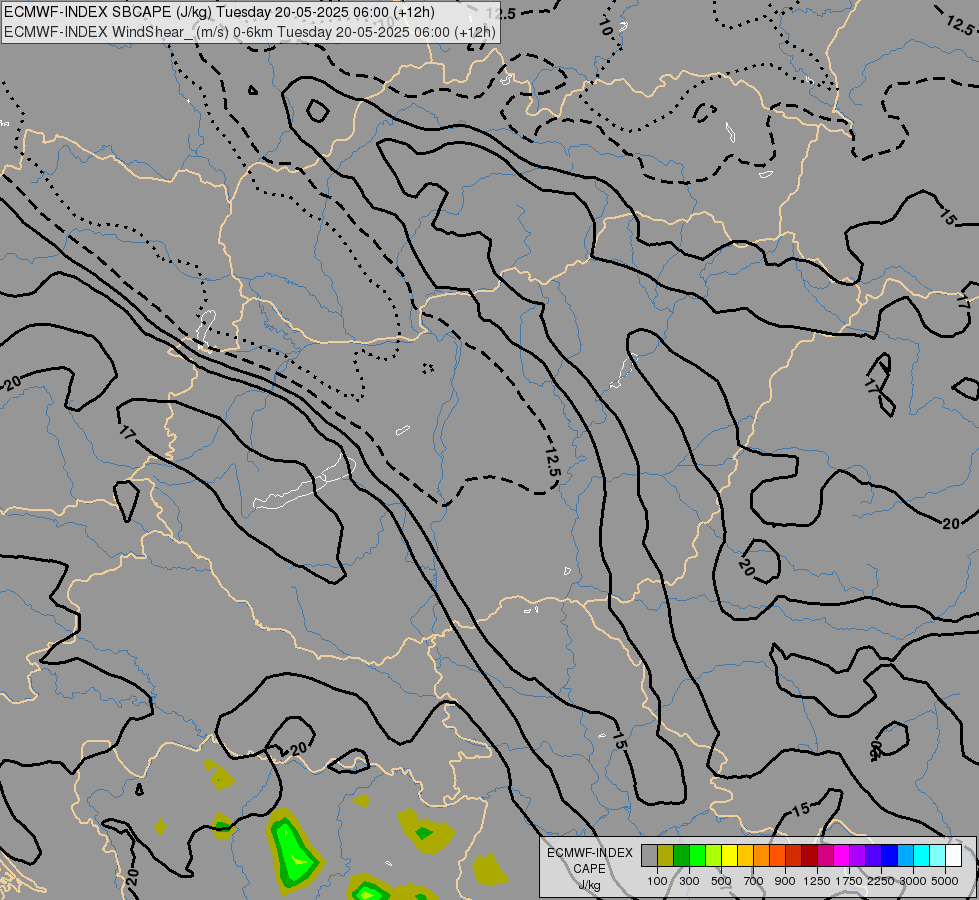This screenshot has height=900, width=979.
Task: Click the dark maroon red legend swatch
Action: point(810,856)
